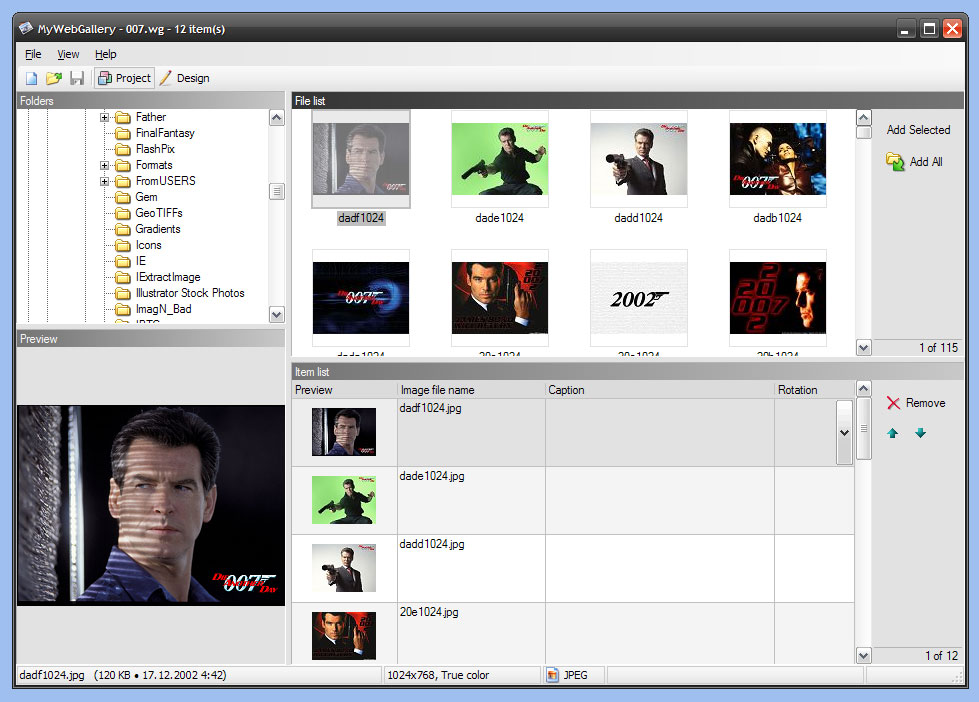Click the Add Selected button
Viewport: 979px width, 702px height.
tap(918, 130)
